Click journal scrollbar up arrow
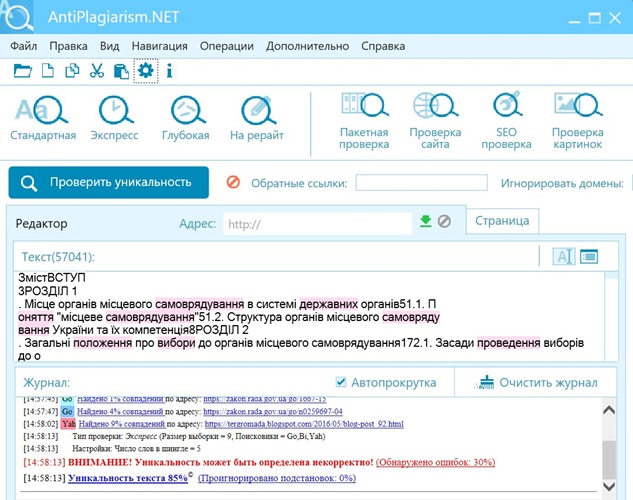 (x=609, y=410)
